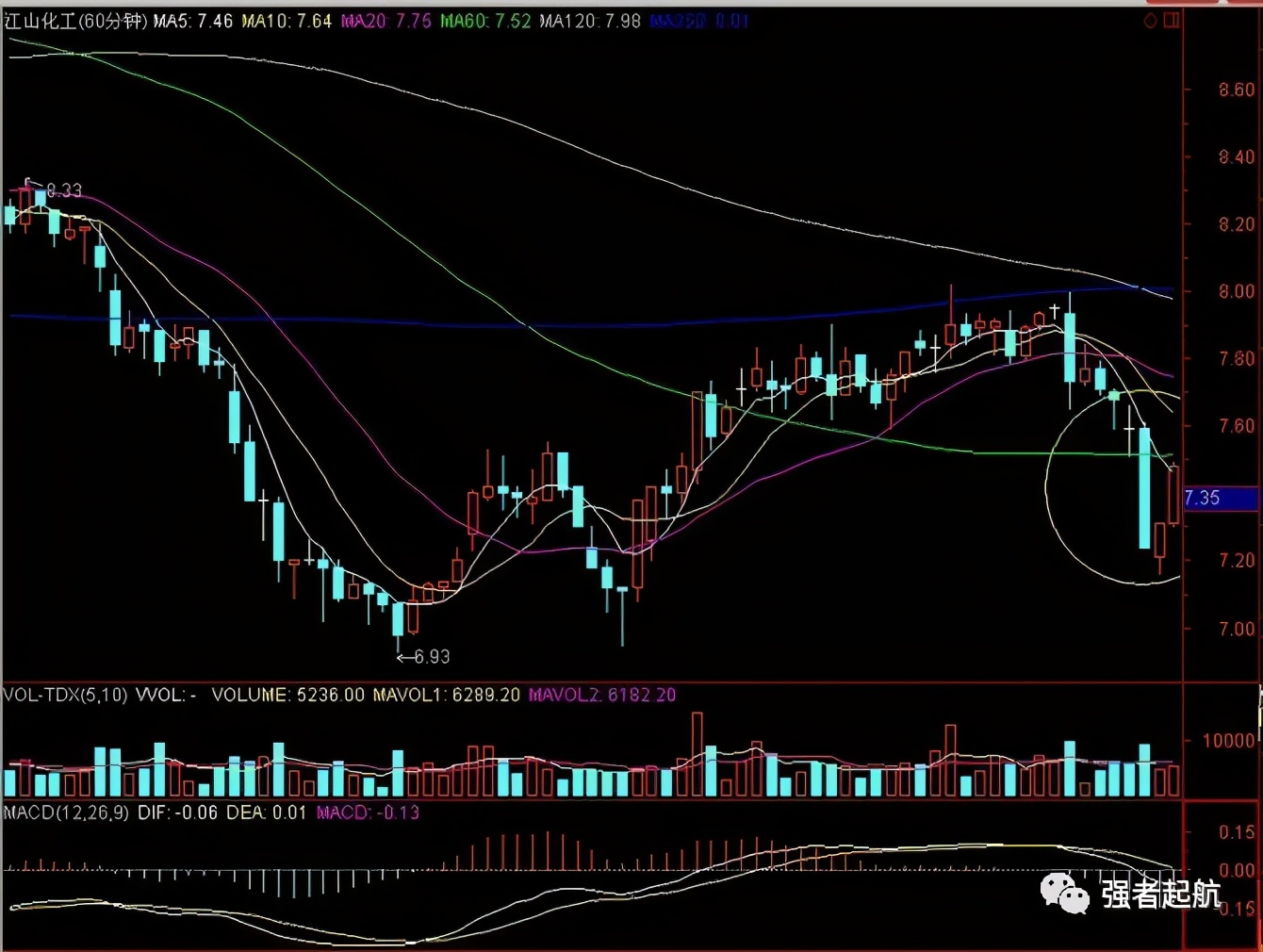The height and width of the screenshot is (952, 1263).
Task: Click the 8.60 price axis label
Action: click(x=1237, y=90)
